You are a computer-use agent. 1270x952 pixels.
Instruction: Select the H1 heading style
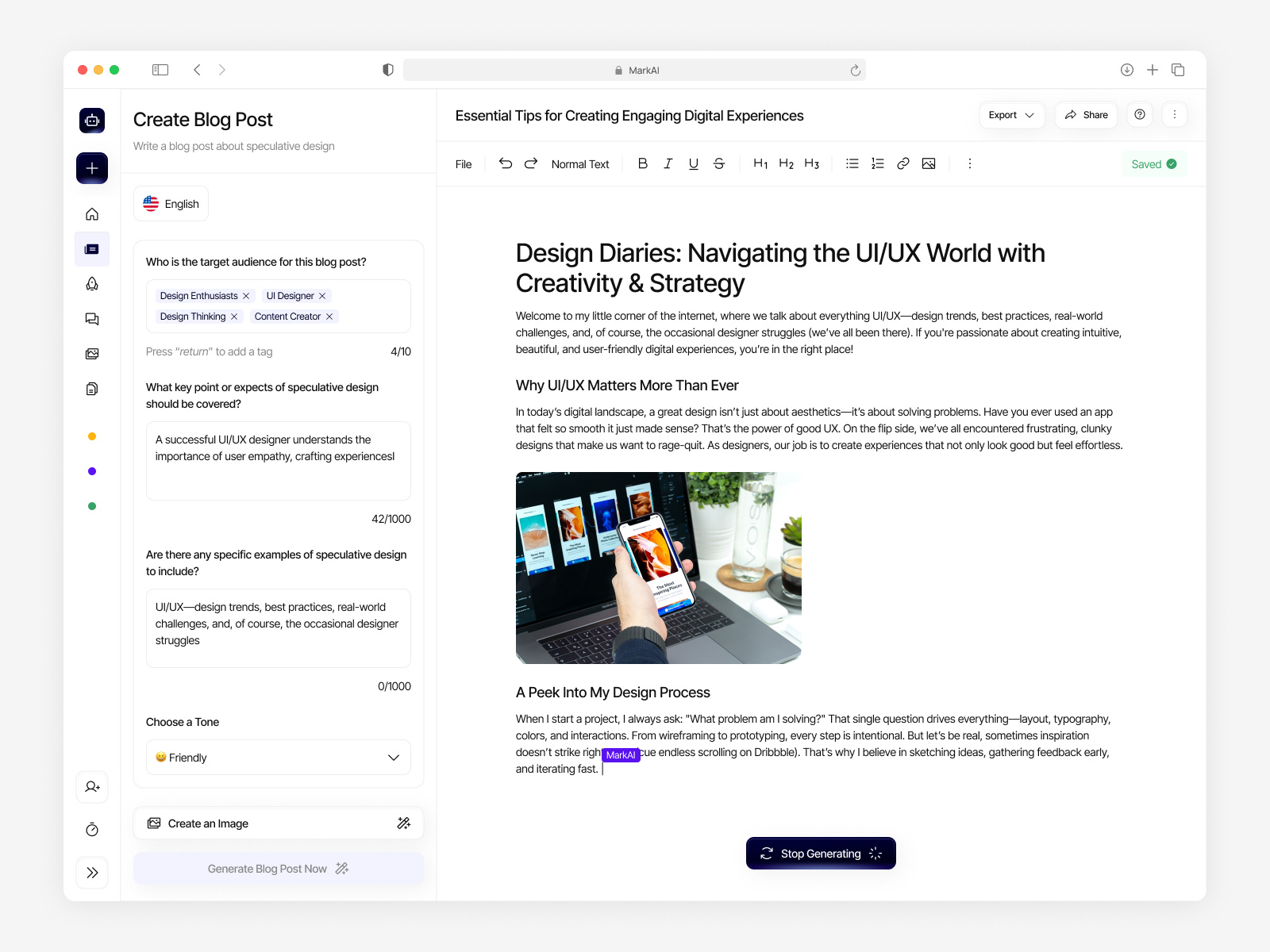point(760,163)
